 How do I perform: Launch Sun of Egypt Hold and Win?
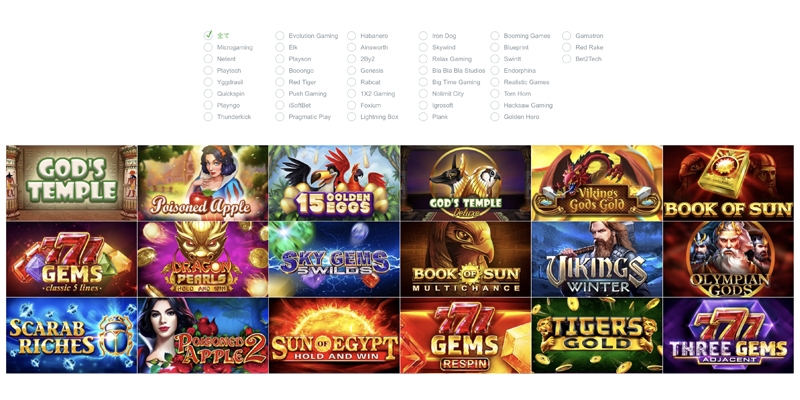pos(334,336)
